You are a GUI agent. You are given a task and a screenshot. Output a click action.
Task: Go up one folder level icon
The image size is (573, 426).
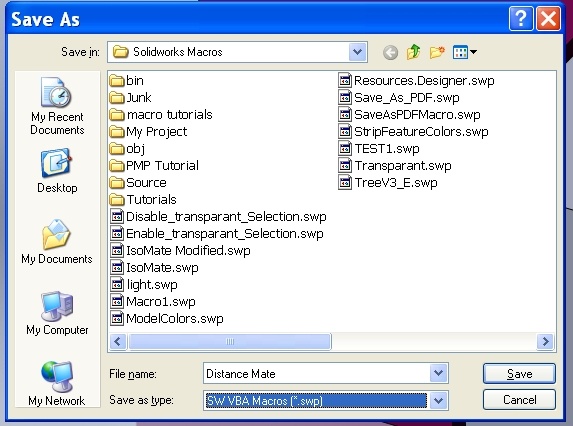413,52
